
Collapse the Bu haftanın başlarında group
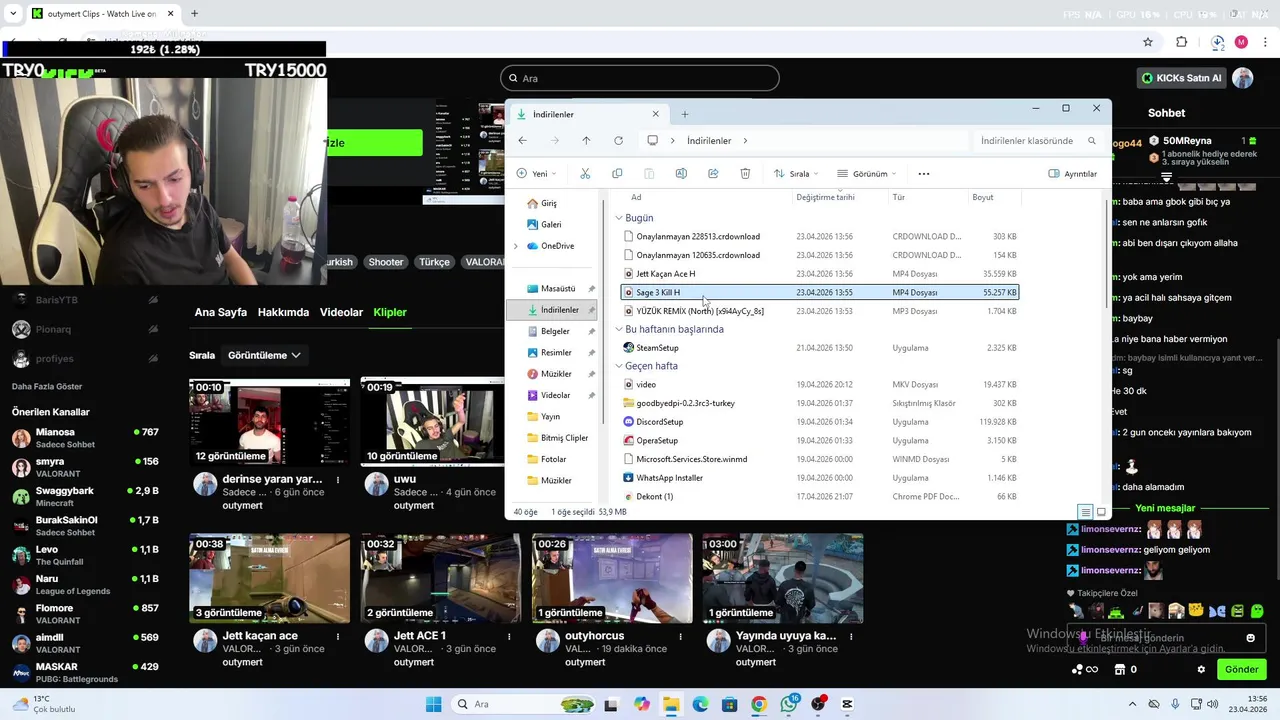click(x=619, y=329)
